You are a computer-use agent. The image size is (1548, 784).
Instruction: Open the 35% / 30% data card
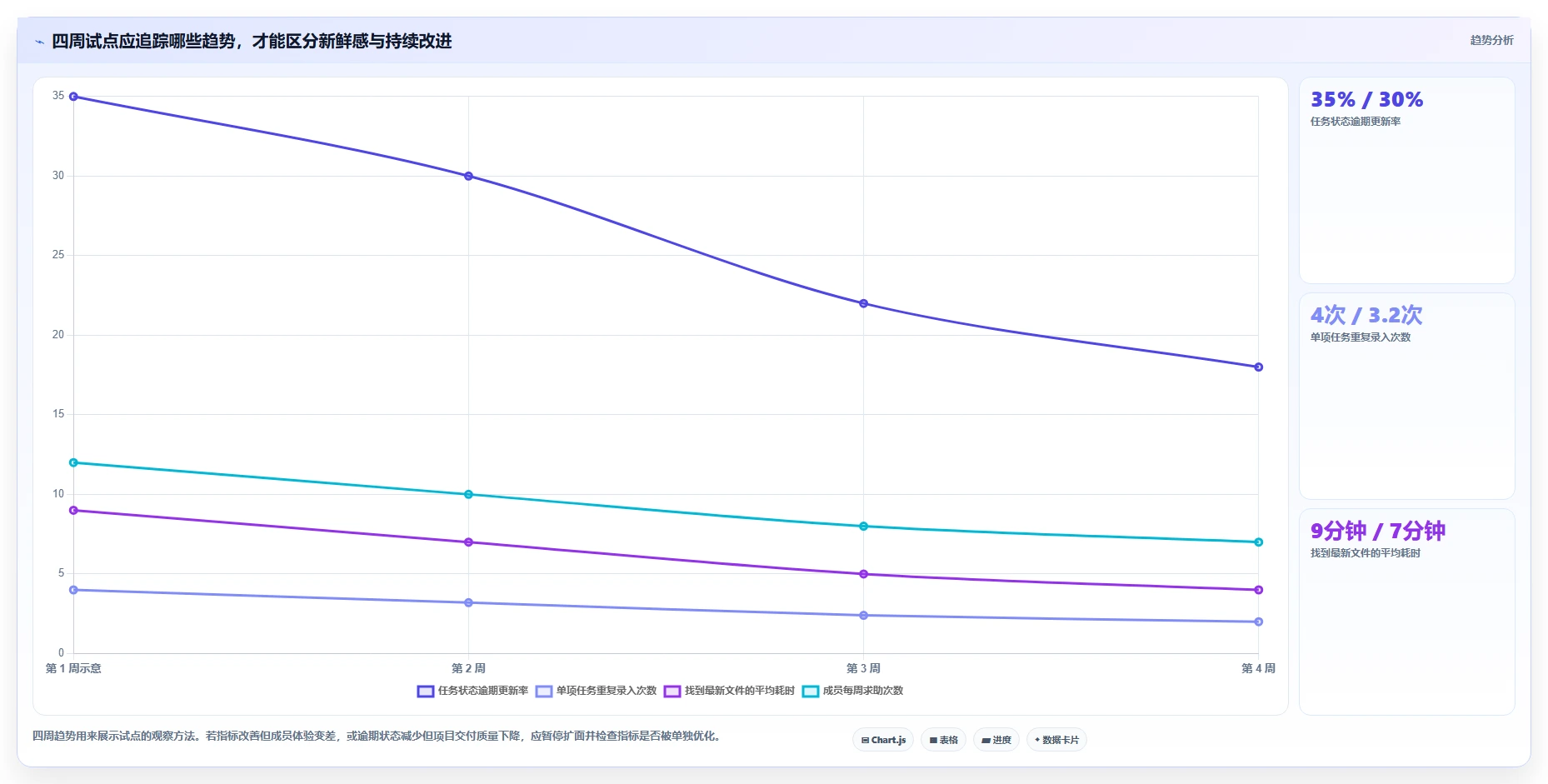point(1406,180)
